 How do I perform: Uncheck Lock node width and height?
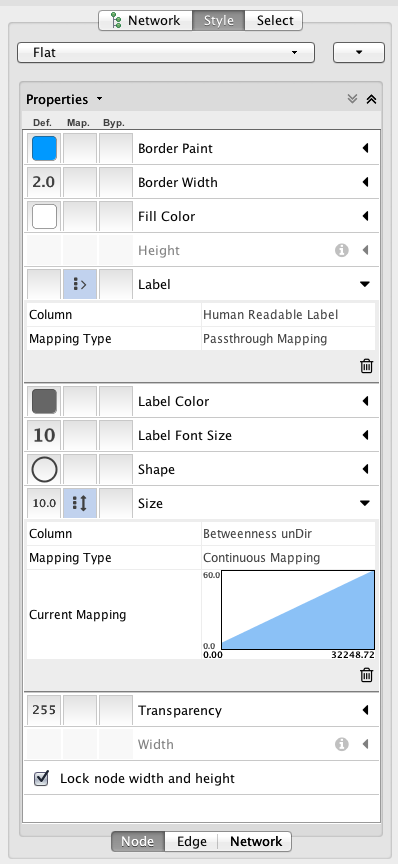pos(41,779)
